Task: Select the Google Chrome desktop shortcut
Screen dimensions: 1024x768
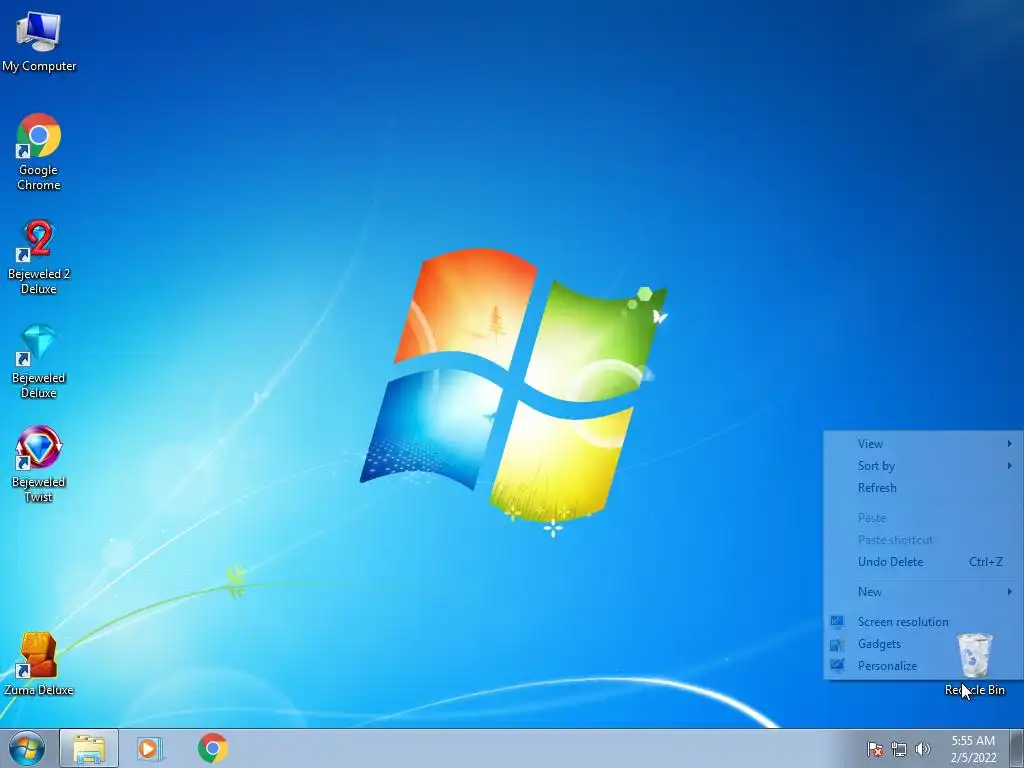Action: 39,152
